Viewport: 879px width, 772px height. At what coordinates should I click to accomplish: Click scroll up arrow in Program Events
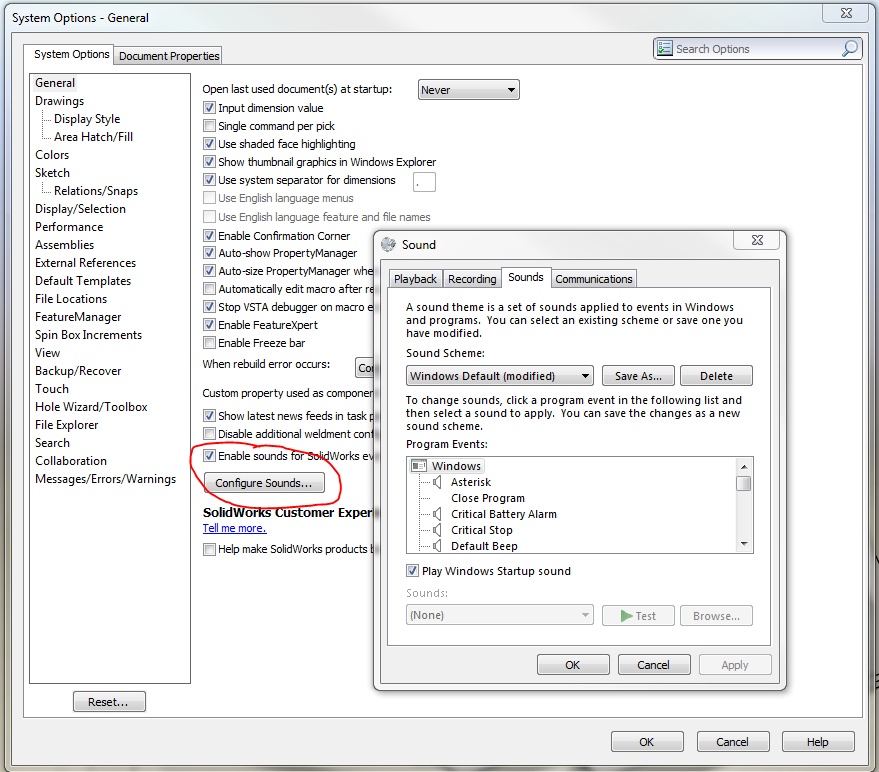pos(744,467)
